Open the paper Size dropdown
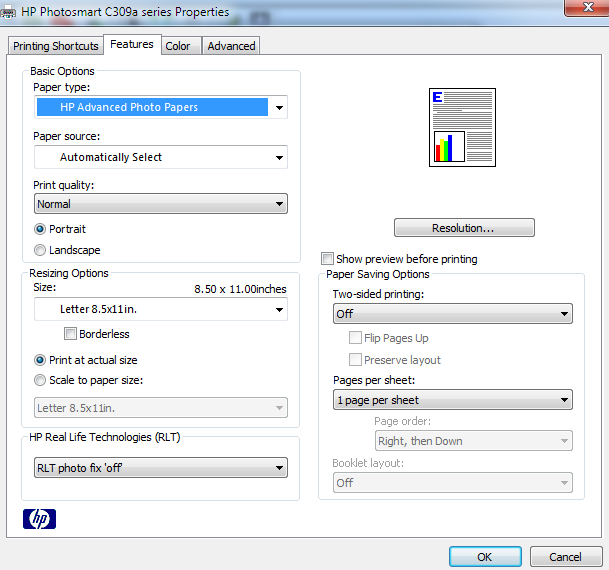Image resolution: width=609 pixels, height=570 pixels. pyautogui.click(x=161, y=309)
